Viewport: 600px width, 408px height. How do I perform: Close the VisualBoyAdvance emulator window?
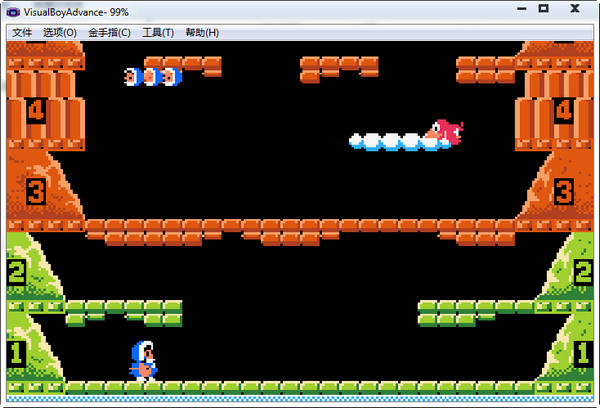tap(576, 9)
